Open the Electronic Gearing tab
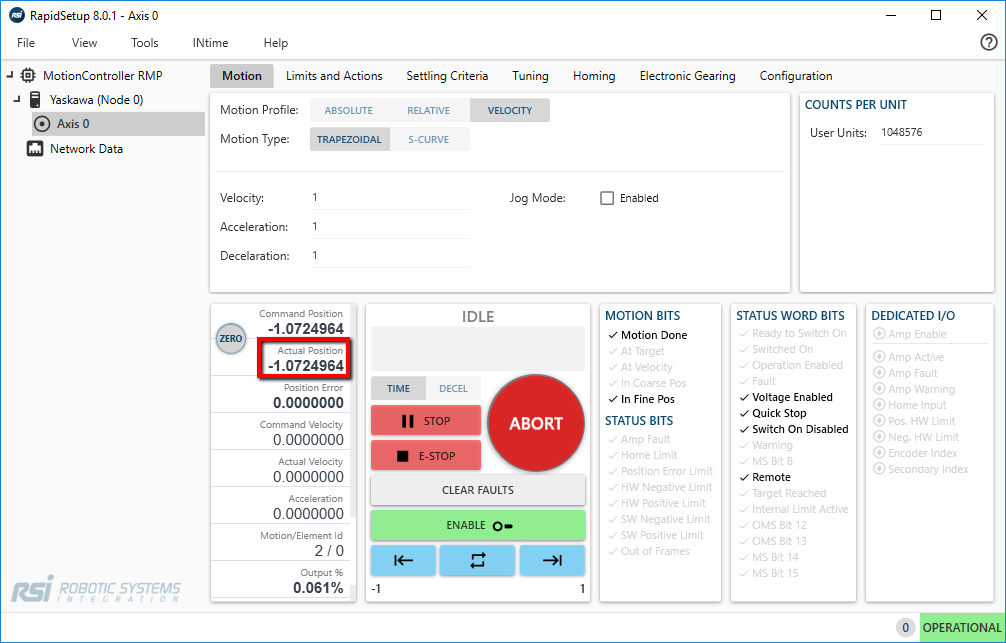The height and width of the screenshot is (643, 1006). click(x=687, y=76)
